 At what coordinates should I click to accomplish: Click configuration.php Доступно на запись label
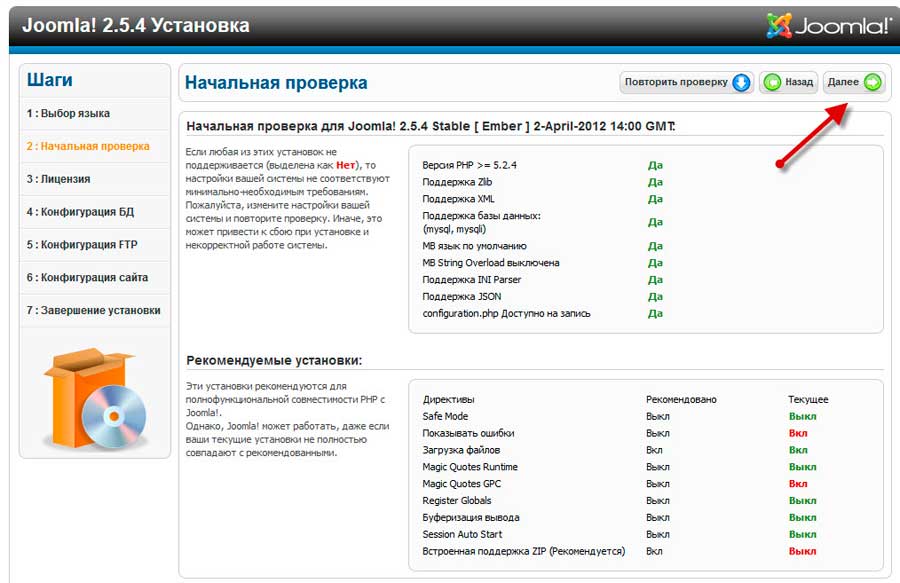[x=506, y=314]
